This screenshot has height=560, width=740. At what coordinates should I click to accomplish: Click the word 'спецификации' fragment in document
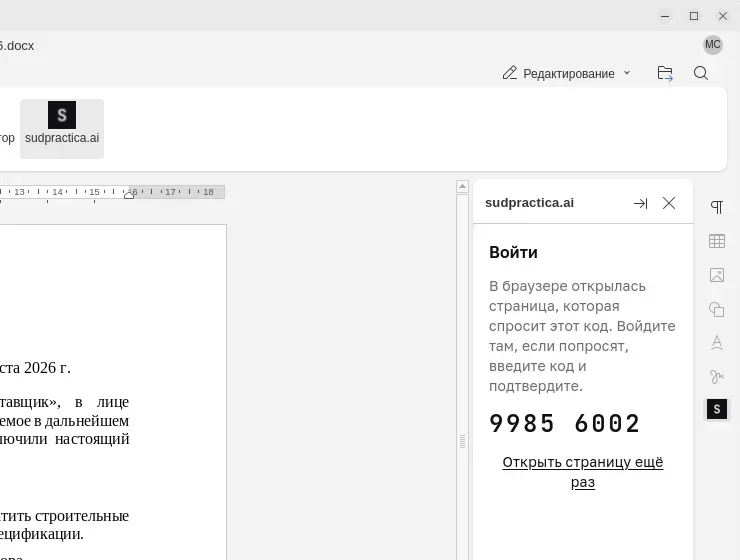point(42,534)
